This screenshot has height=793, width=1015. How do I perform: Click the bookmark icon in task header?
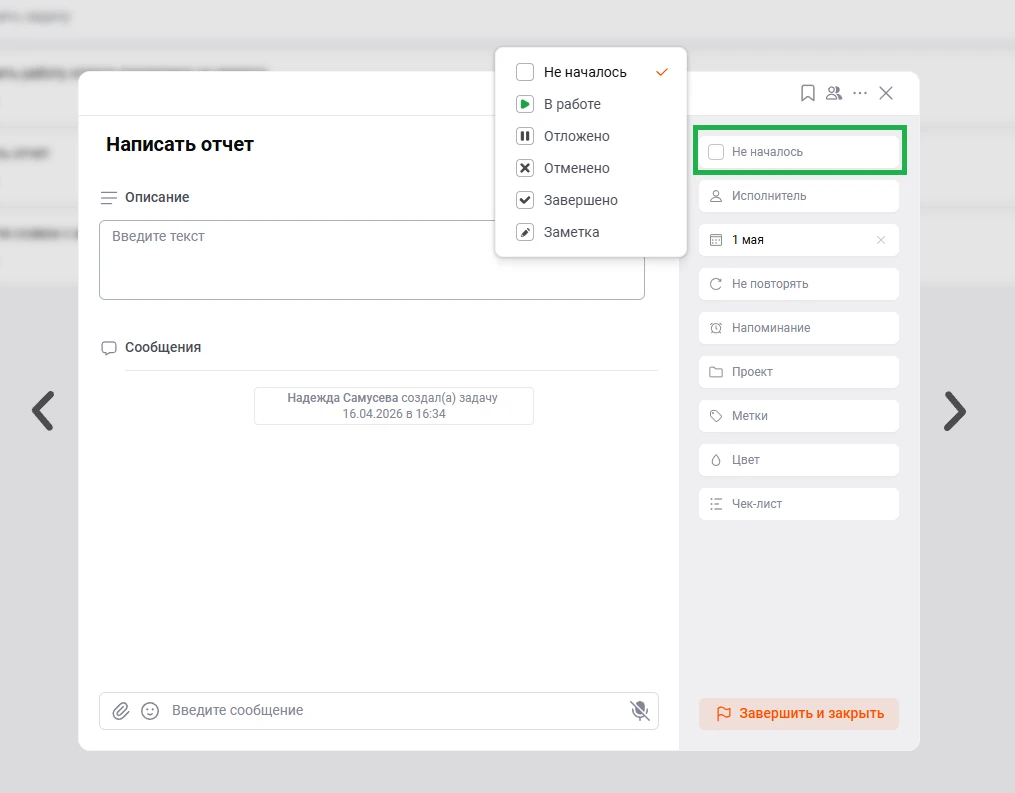[808, 93]
